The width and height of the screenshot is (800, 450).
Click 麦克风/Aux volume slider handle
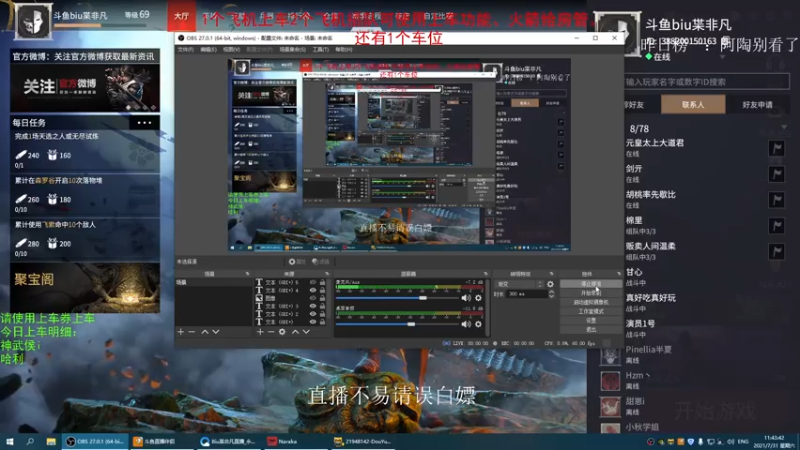point(422,297)
